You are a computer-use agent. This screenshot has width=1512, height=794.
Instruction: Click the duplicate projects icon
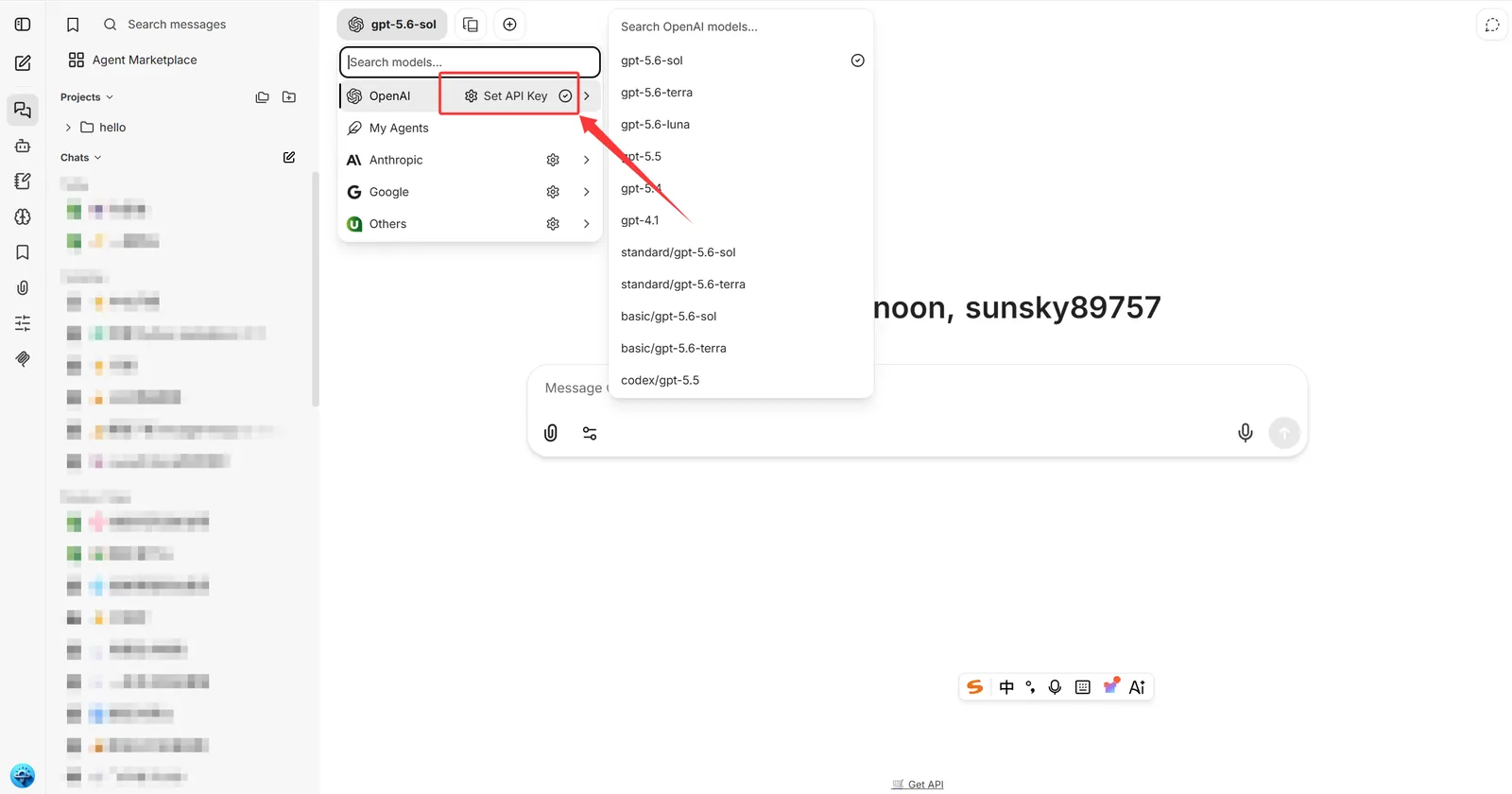point(263,97)
